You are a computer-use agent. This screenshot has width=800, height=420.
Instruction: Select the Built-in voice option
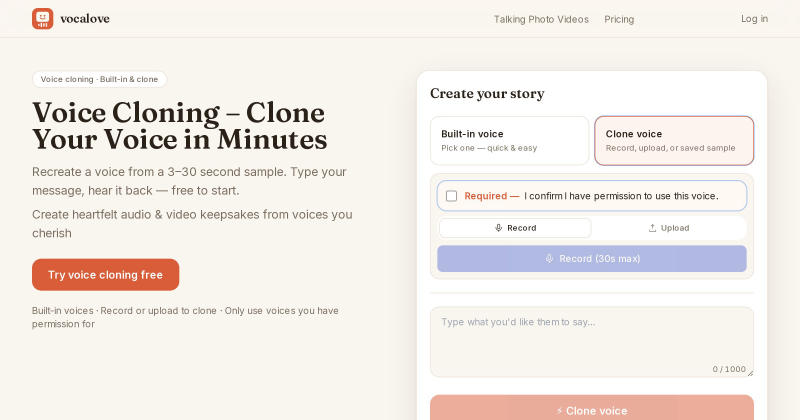click(509, 141)
